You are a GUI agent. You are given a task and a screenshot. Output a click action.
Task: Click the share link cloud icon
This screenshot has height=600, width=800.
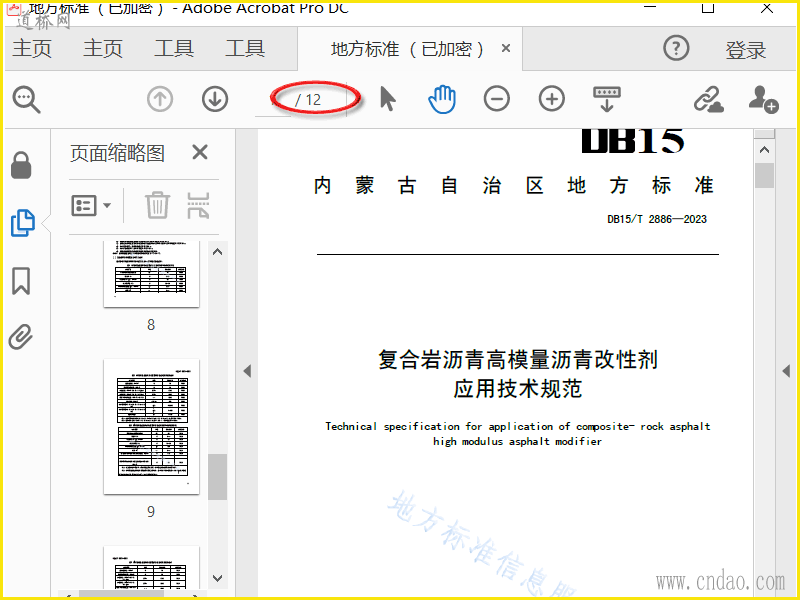709,99
